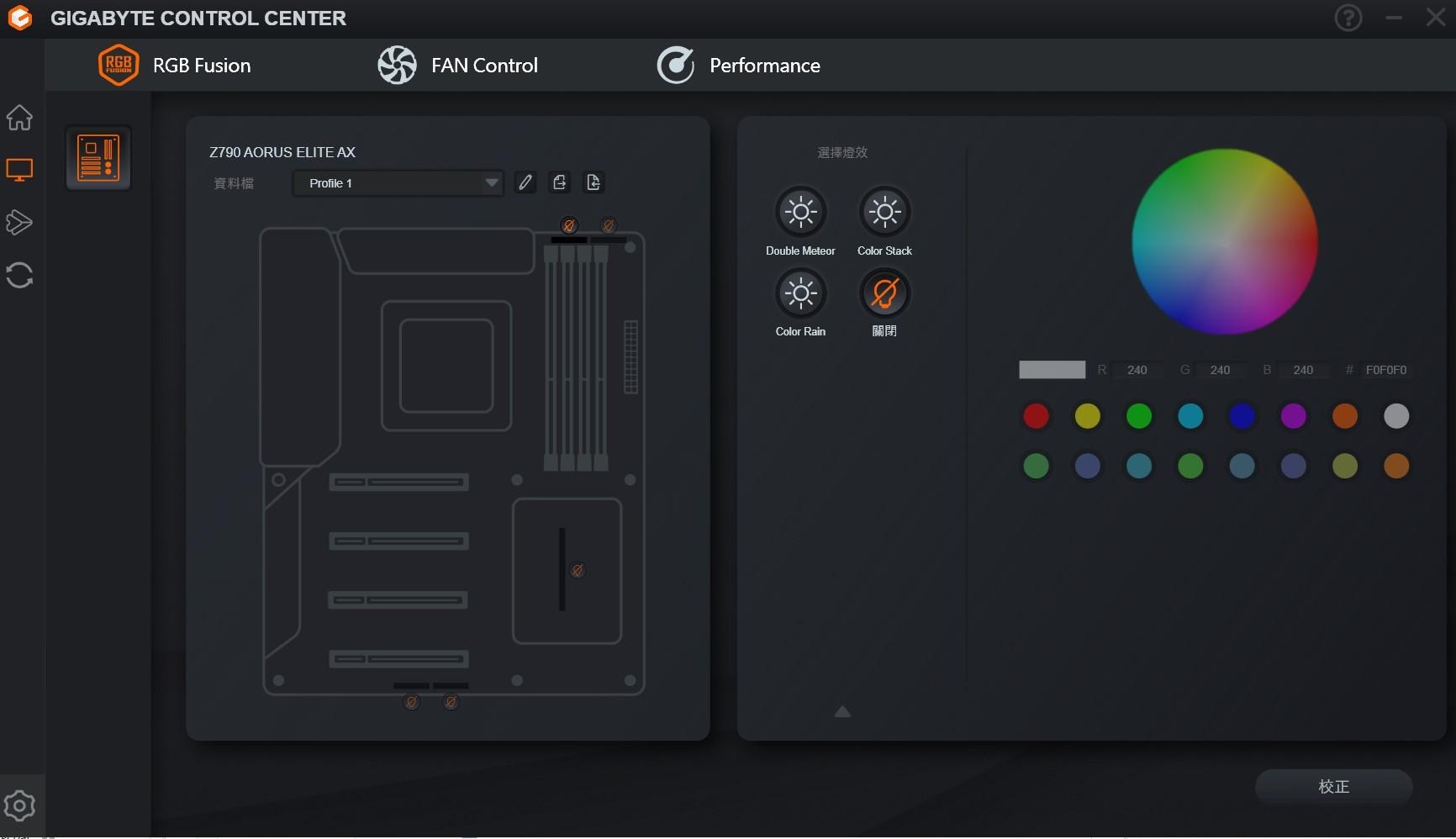This screenshot has height=839, width=1456.
Task: Choose the top-row orange swatch
Action: (1345, 416)
